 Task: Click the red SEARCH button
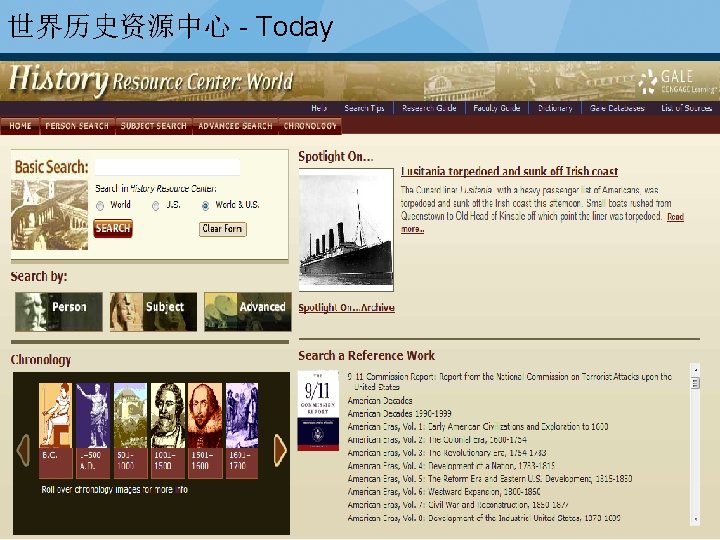coord(113,228)
